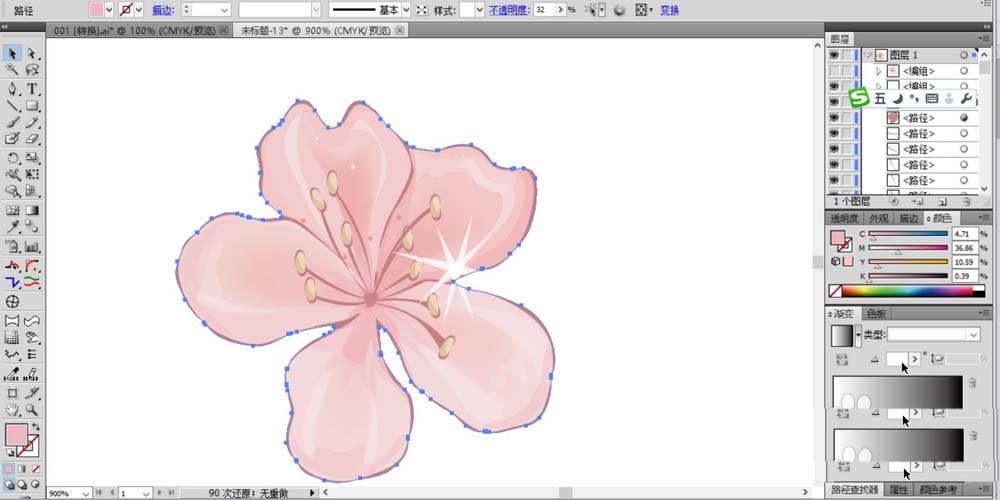1000x500 pixels.
Task: Select the Lasso tool
Action: pos(32,70)
